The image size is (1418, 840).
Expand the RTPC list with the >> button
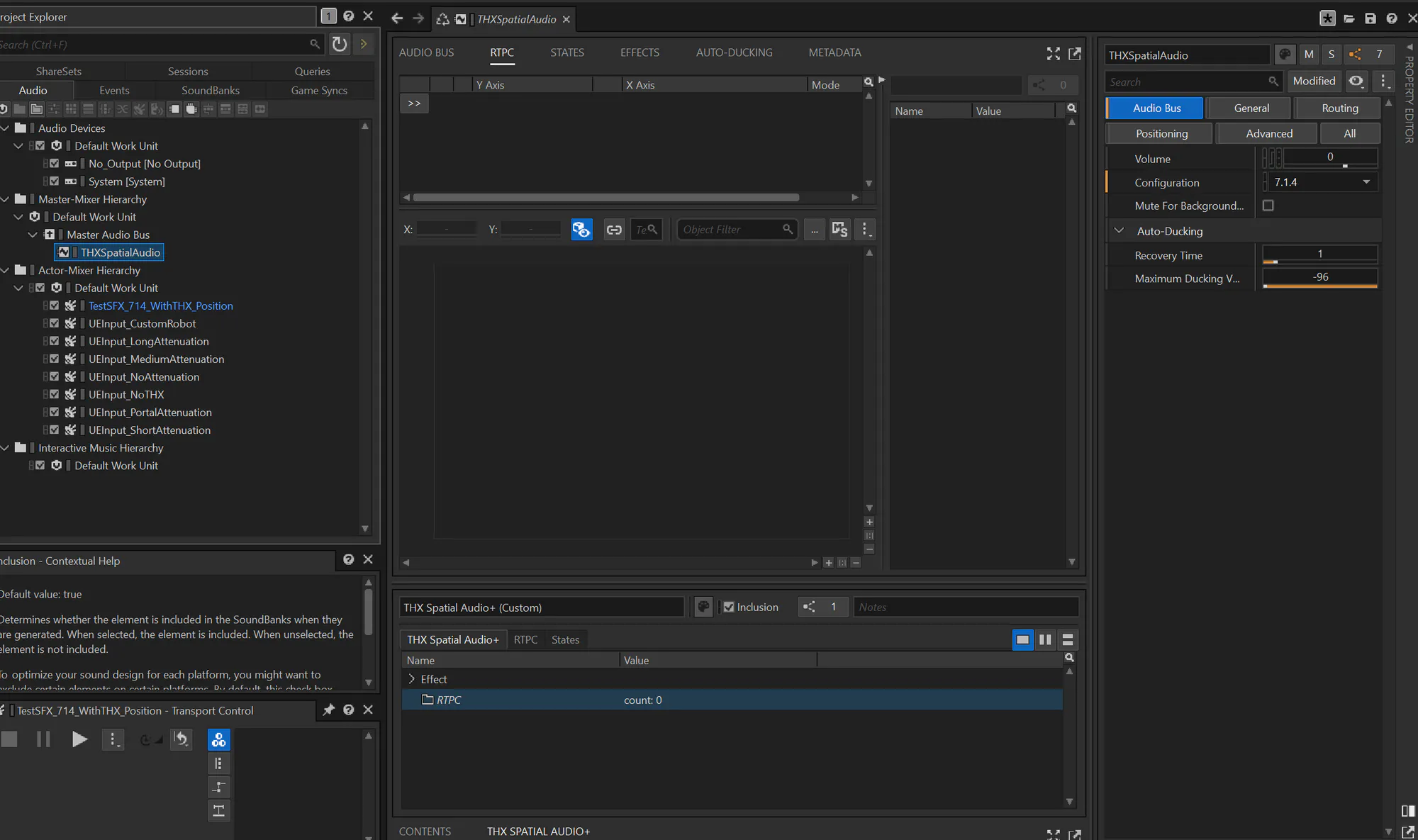pyautogui.click(x=414, y=103)
